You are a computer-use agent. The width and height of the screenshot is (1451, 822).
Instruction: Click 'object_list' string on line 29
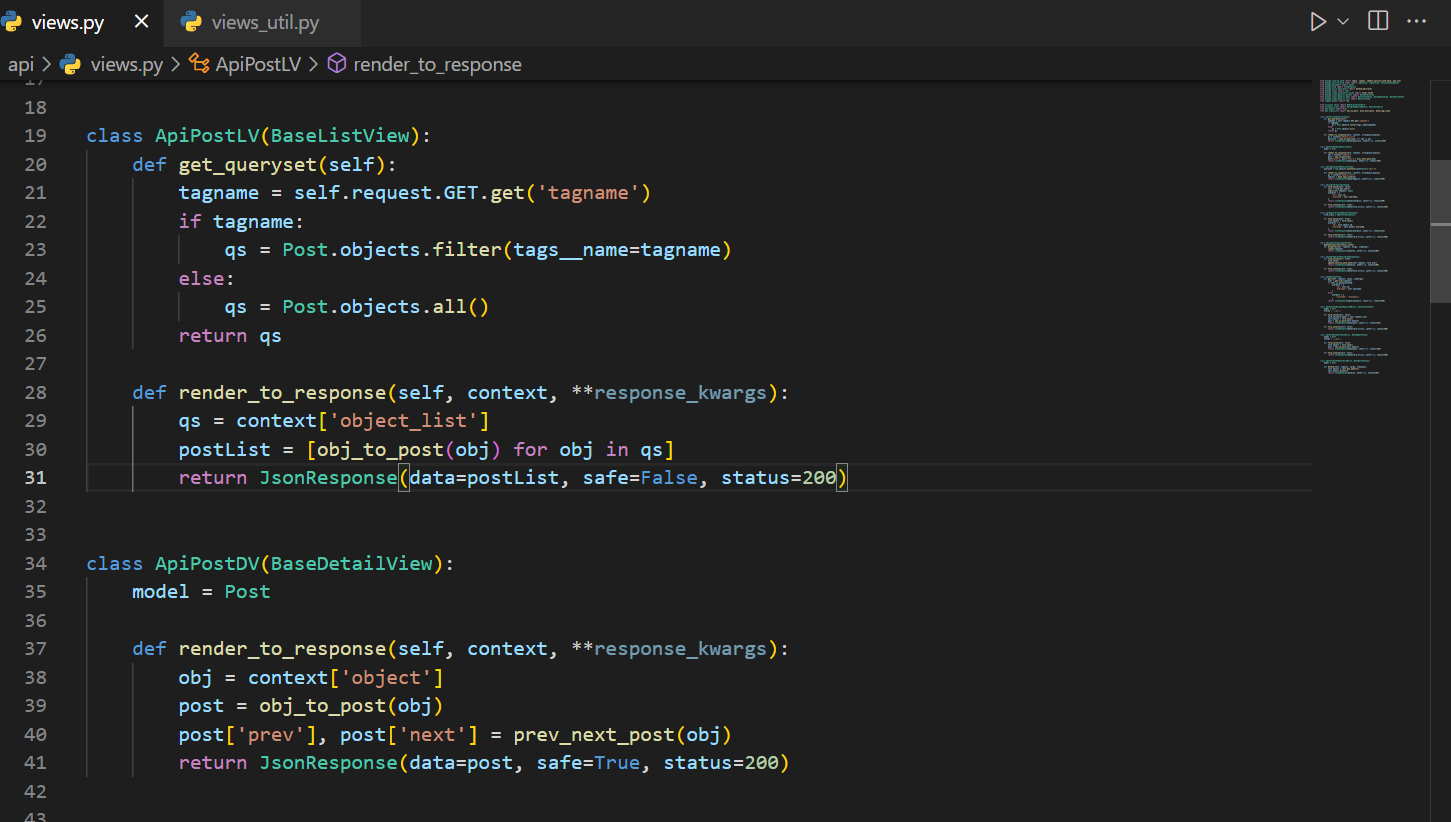pyautogui.click(x=409, y=420)
